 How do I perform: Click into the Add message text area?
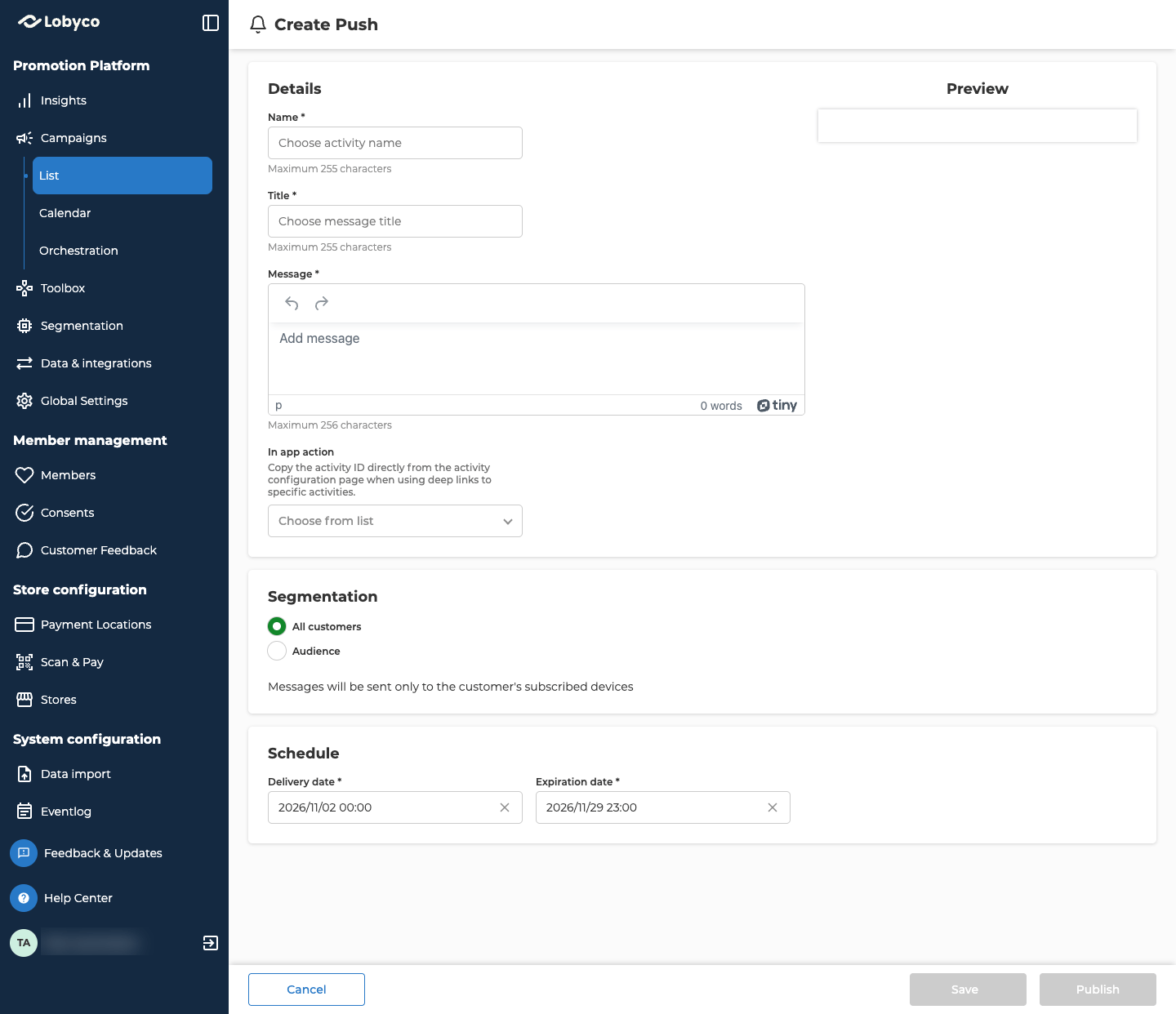[537, 359]
